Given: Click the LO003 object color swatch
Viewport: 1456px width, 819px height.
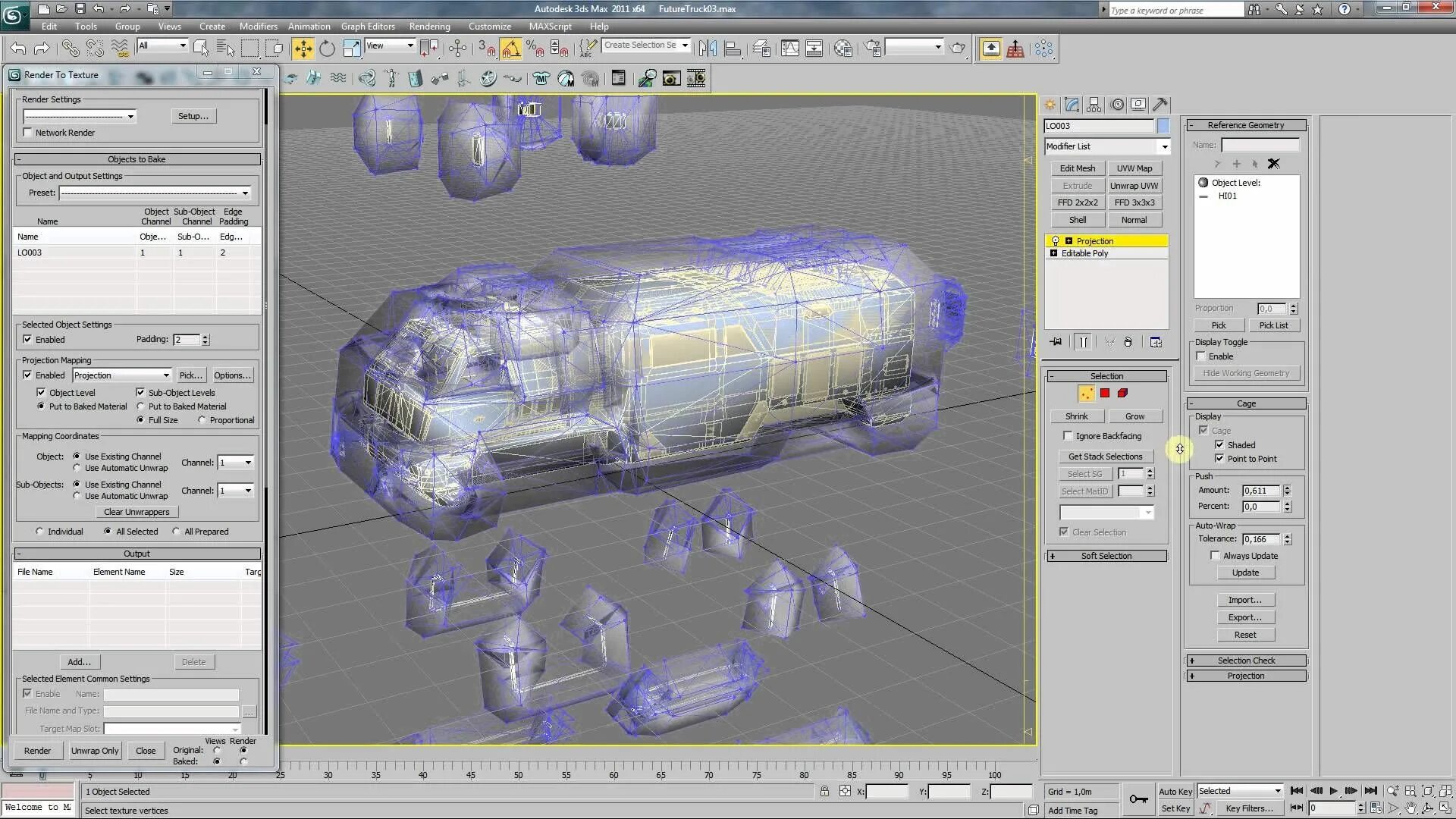Looking at the screenshot, I should (x=1163, y=126).
